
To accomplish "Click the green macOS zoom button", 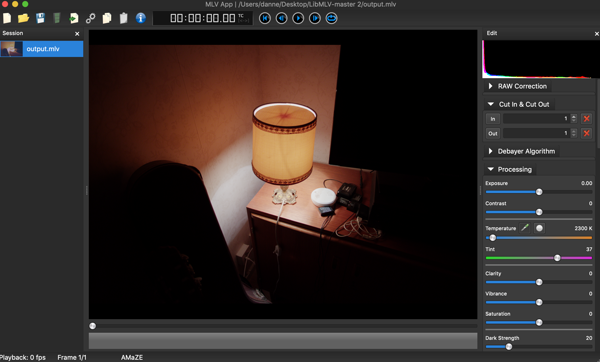I will [x=25, y=4].
